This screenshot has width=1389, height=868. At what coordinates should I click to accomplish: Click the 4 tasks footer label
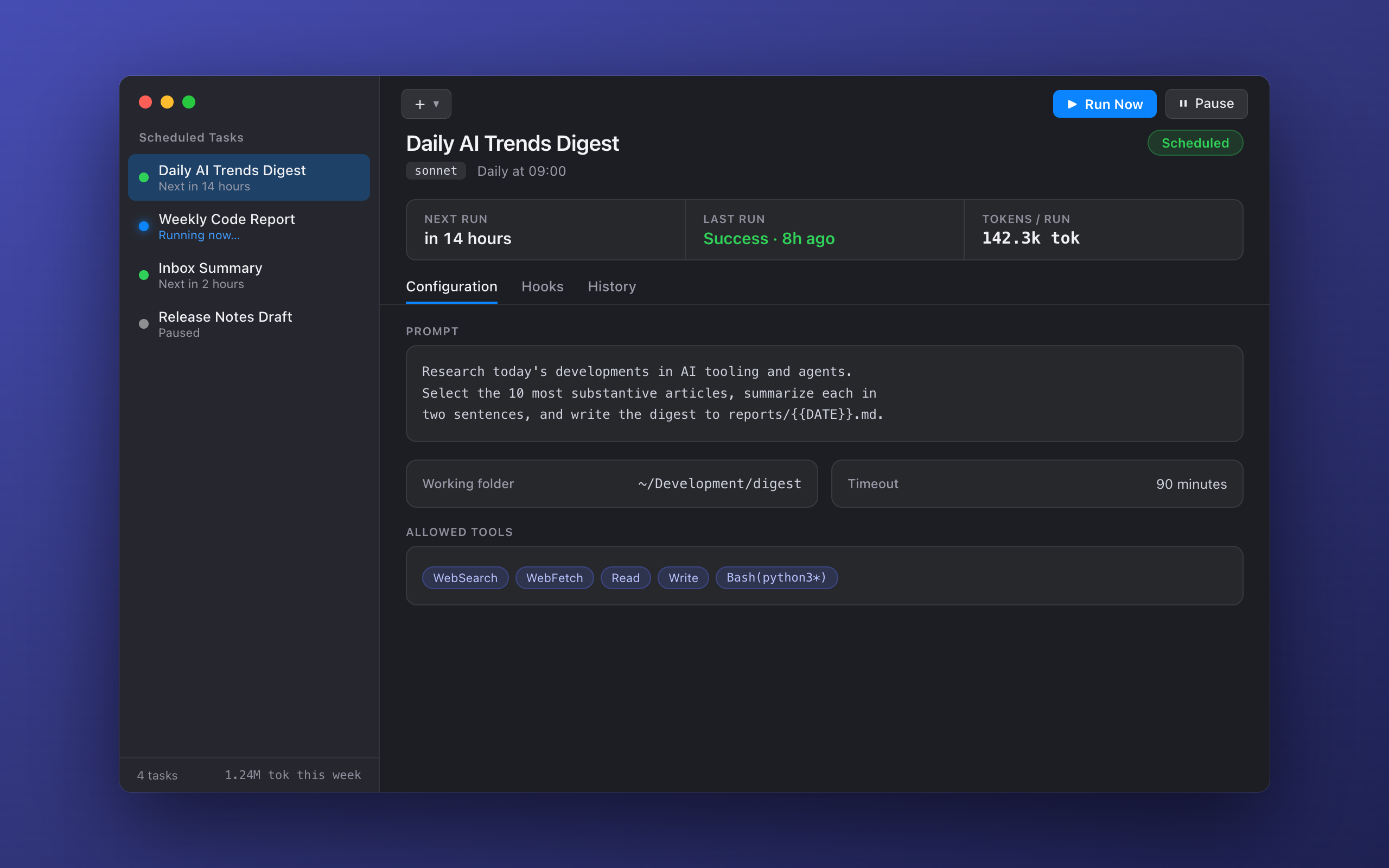click(x=157, y=775)
